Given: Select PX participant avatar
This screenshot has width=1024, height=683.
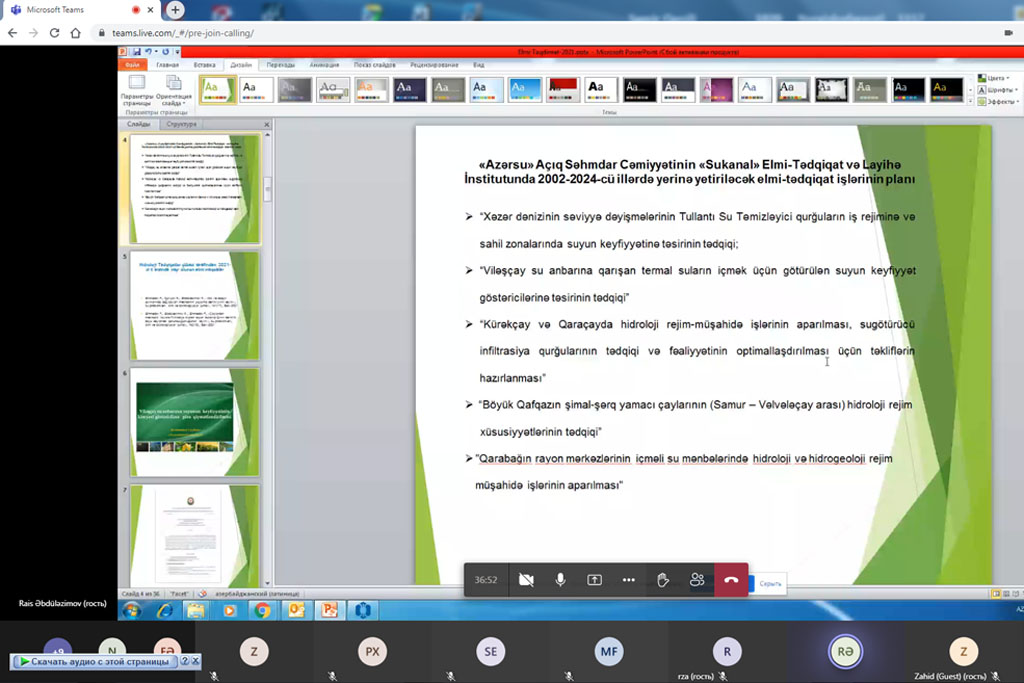Looking at the screenshot, I should point(372,651).
